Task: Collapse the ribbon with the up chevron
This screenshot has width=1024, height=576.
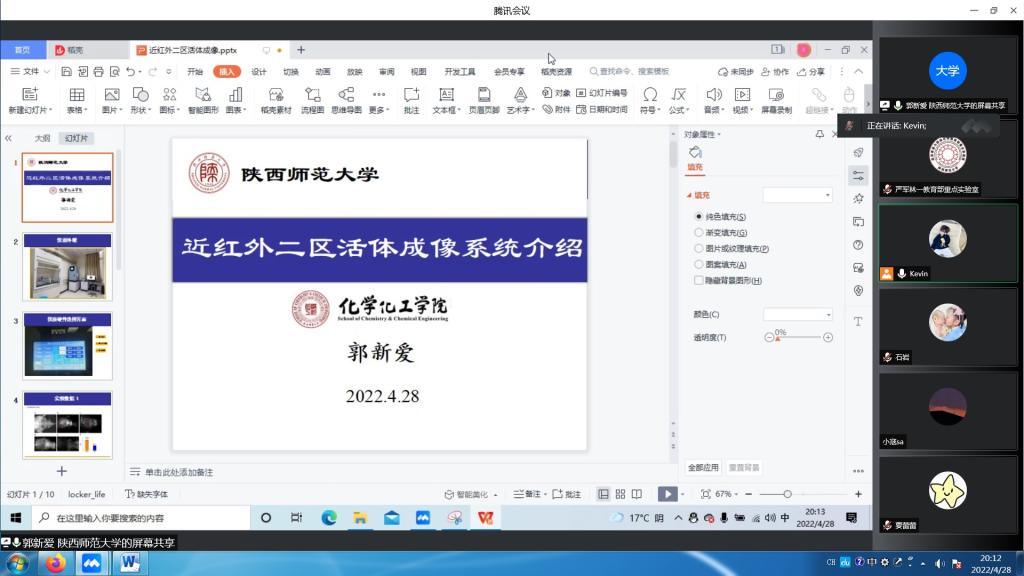Action: (x=859, y=71)
